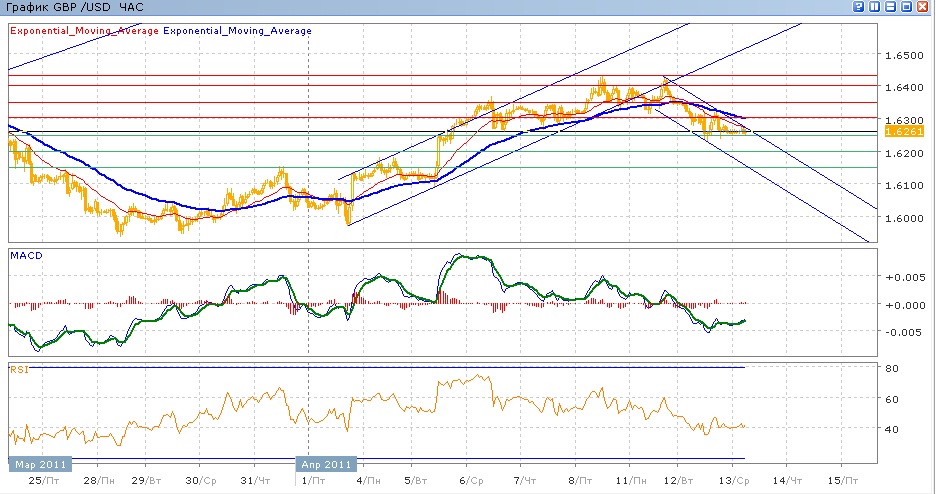Click the vertical split layout icon
Image resolution: width=936 pixels, height=494 pixels.
click(x=875, y=7)
